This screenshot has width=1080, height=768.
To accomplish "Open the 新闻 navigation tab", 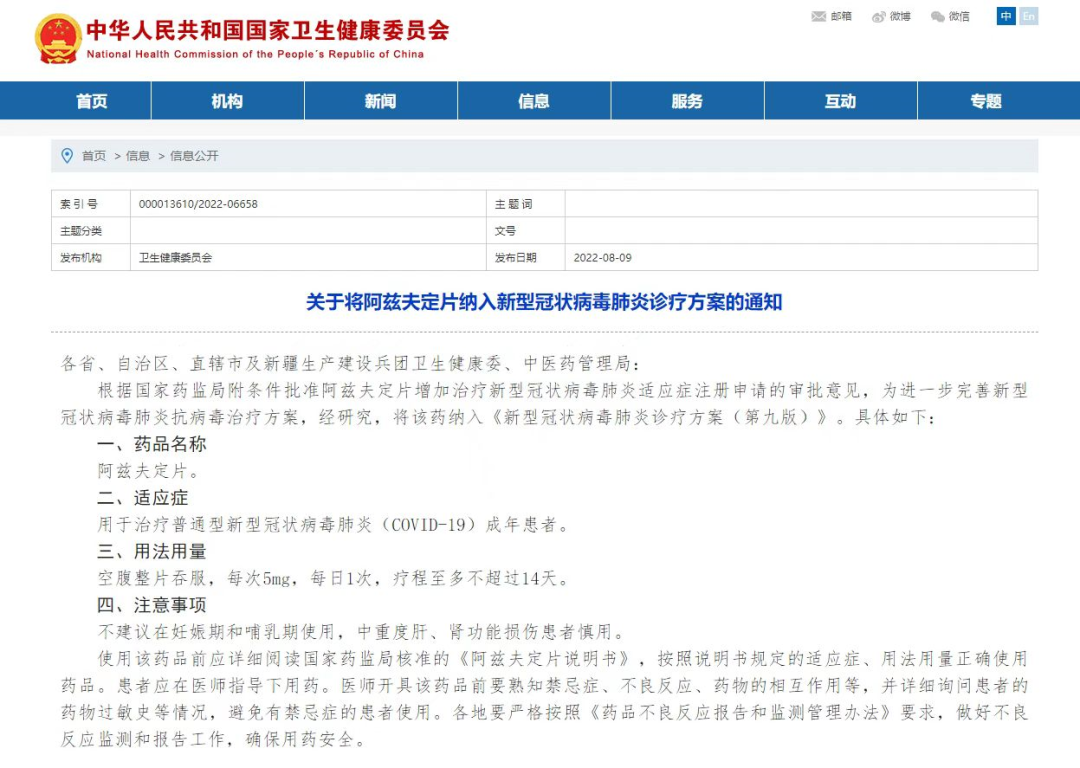I will (x=380, y=100).
